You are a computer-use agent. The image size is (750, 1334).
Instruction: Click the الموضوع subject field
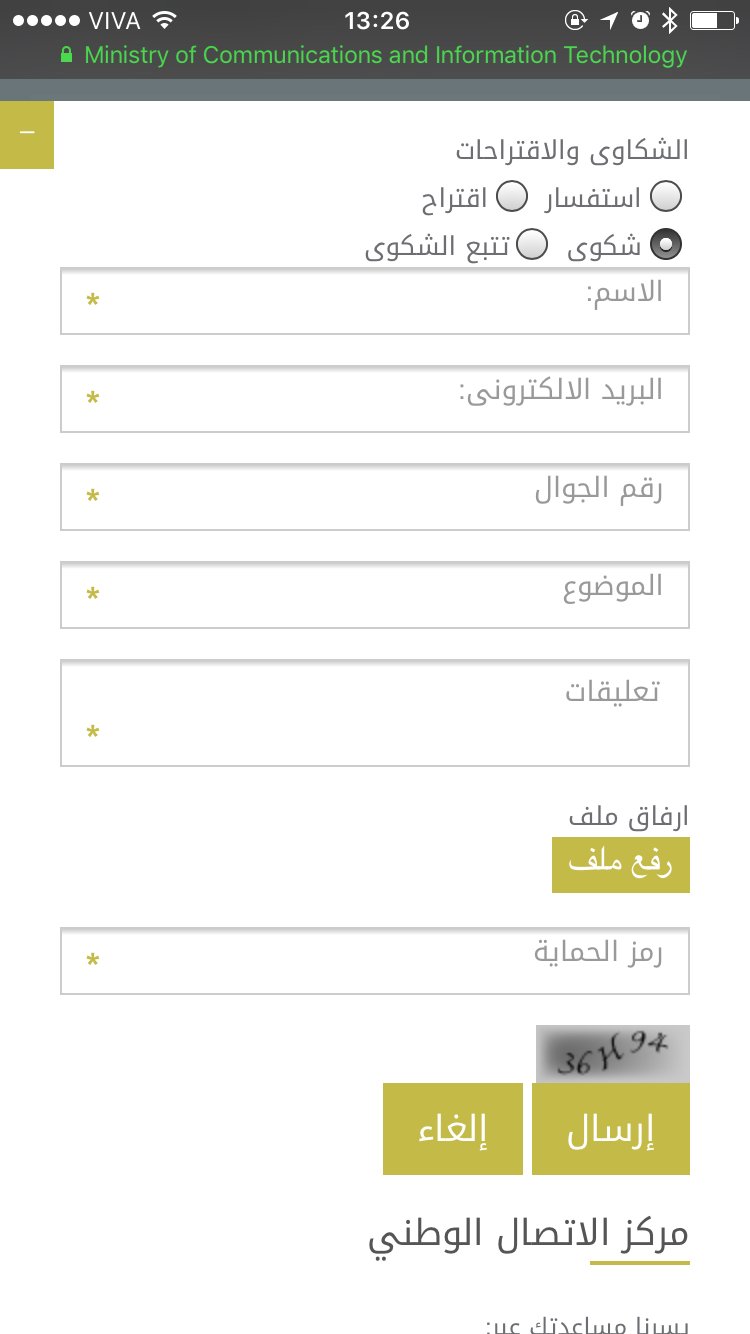tap(375, 595)
